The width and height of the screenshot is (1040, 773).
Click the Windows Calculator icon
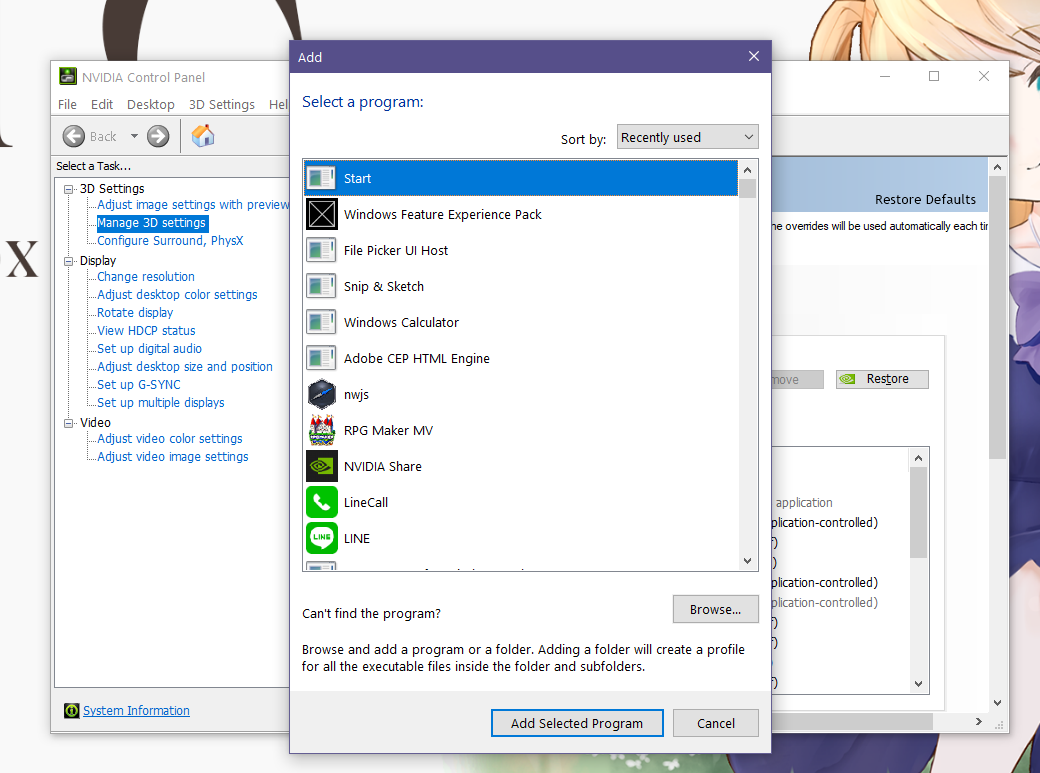tap(322, 322)
